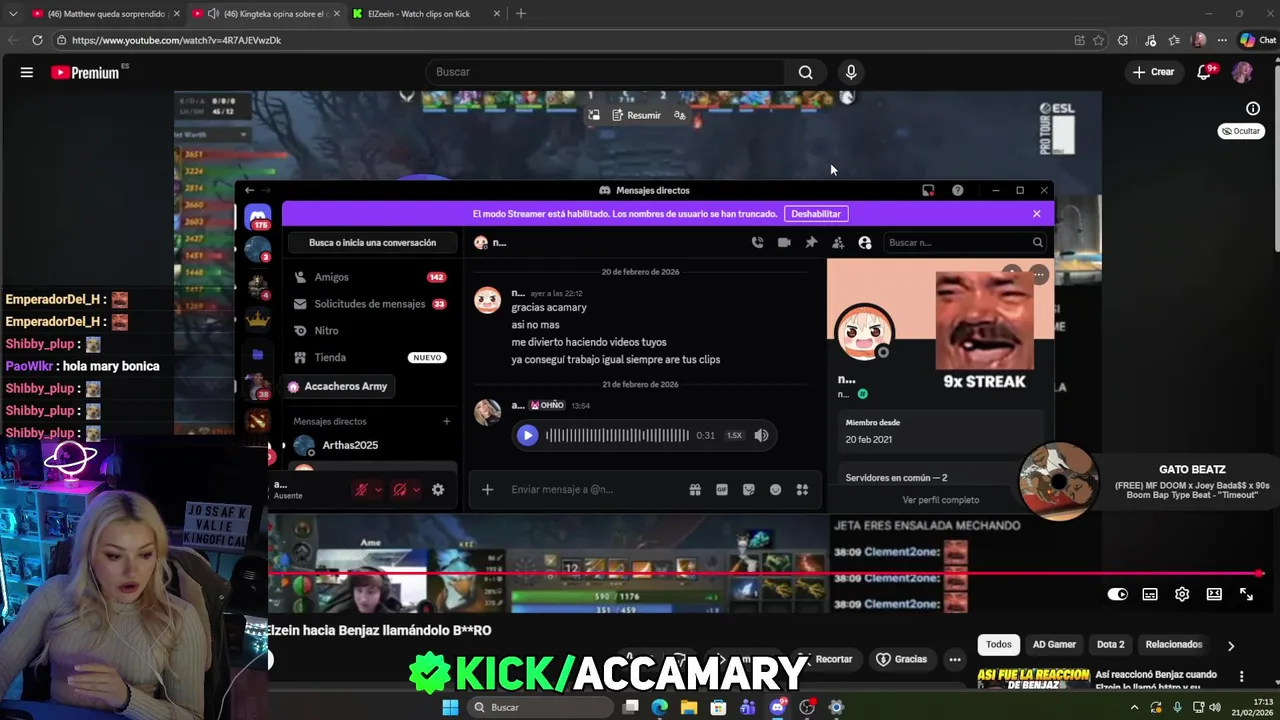Go to Discord home direct messages icon
This screenshot has width=1280, height=720.
258,216
